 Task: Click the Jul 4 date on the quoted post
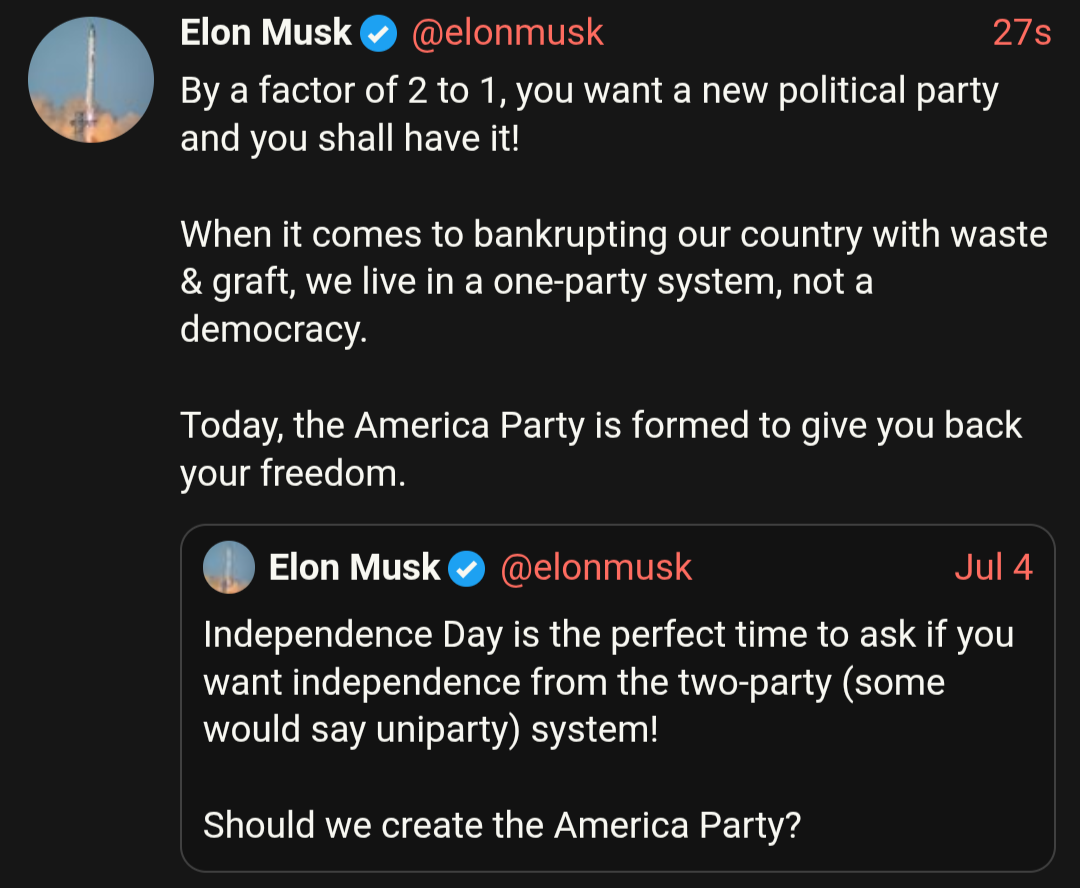click(x=993, y=568)
